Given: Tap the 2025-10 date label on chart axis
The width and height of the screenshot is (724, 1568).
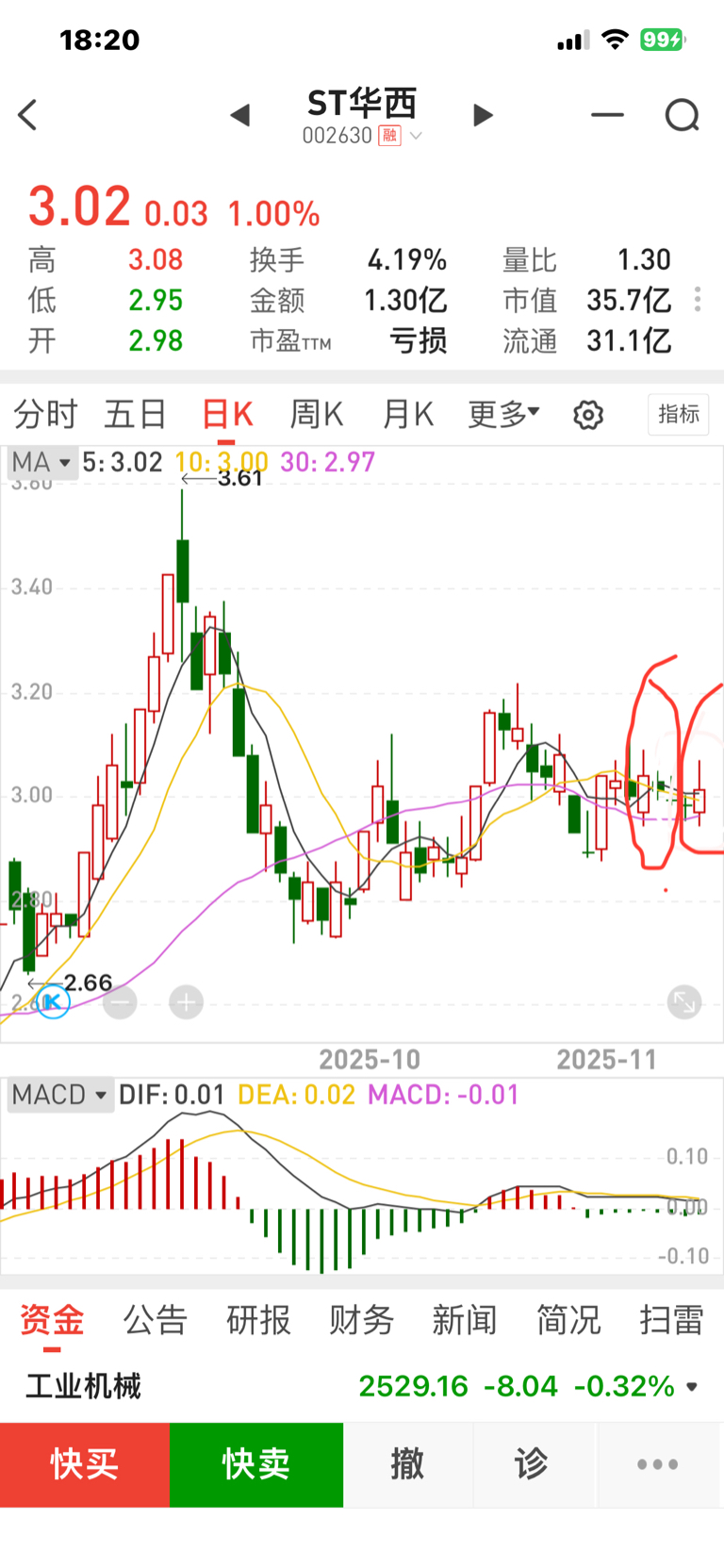Looking at the screenshot, I should pyautogui.click(x=370, y=1060).
